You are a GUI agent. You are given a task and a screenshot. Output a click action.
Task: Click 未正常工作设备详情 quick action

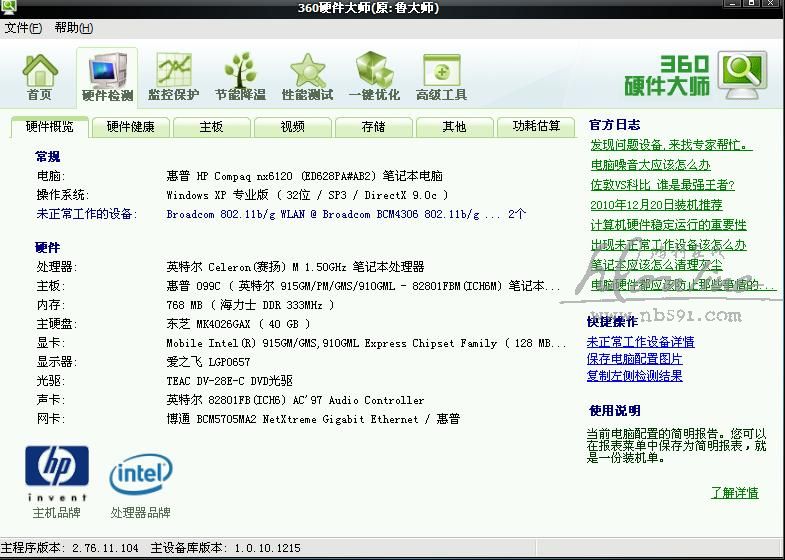(640, 342)
